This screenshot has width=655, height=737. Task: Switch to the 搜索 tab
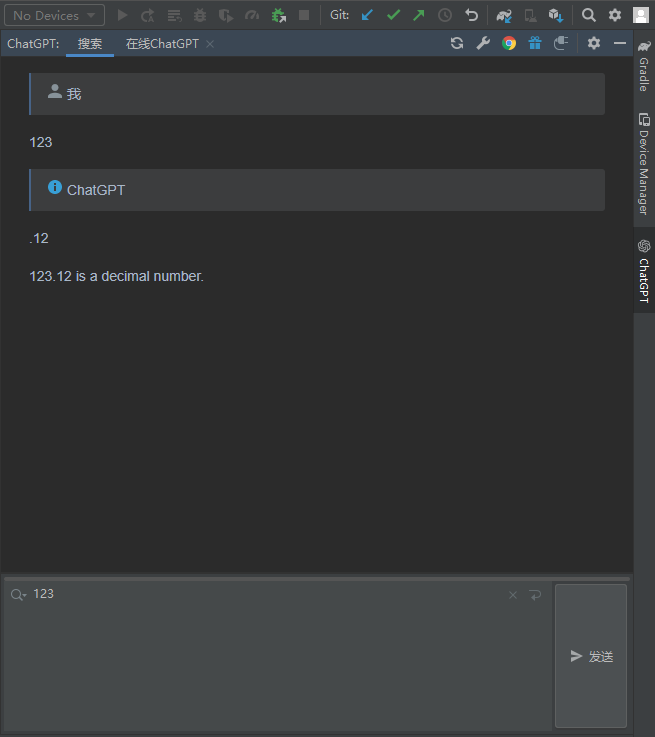(x=90, y=44)
